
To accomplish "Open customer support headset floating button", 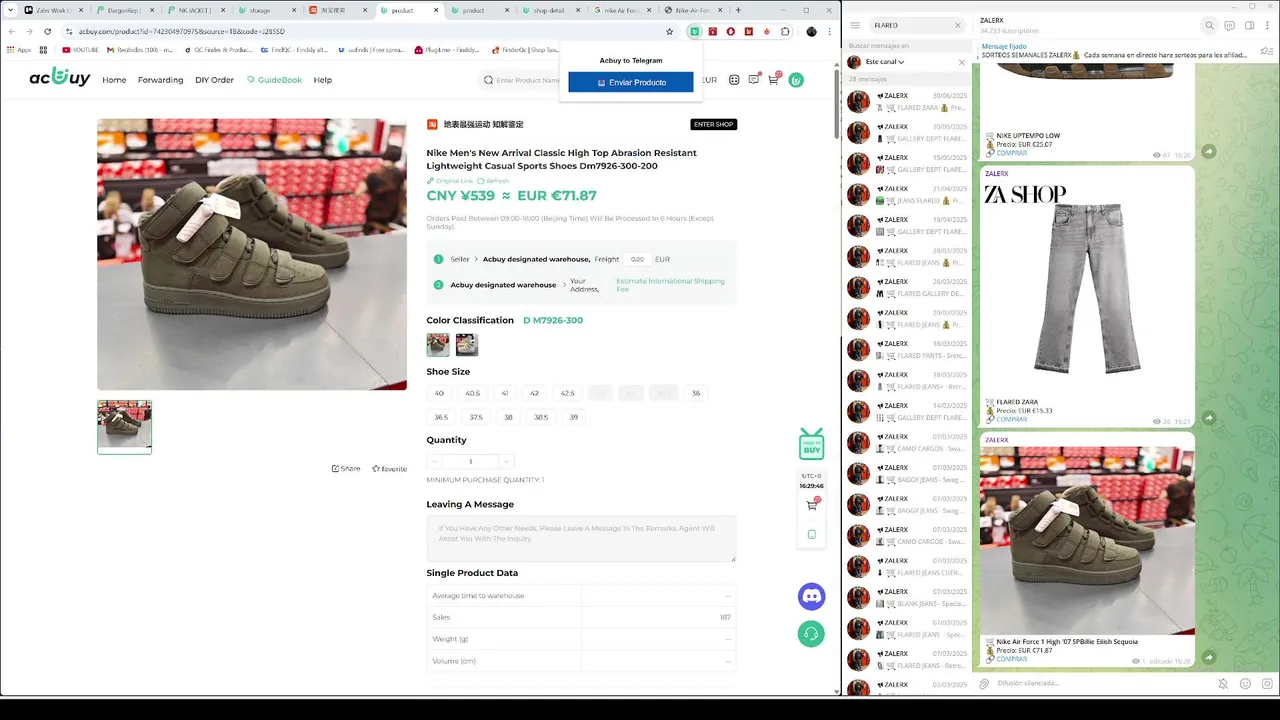I will (811, 634).
